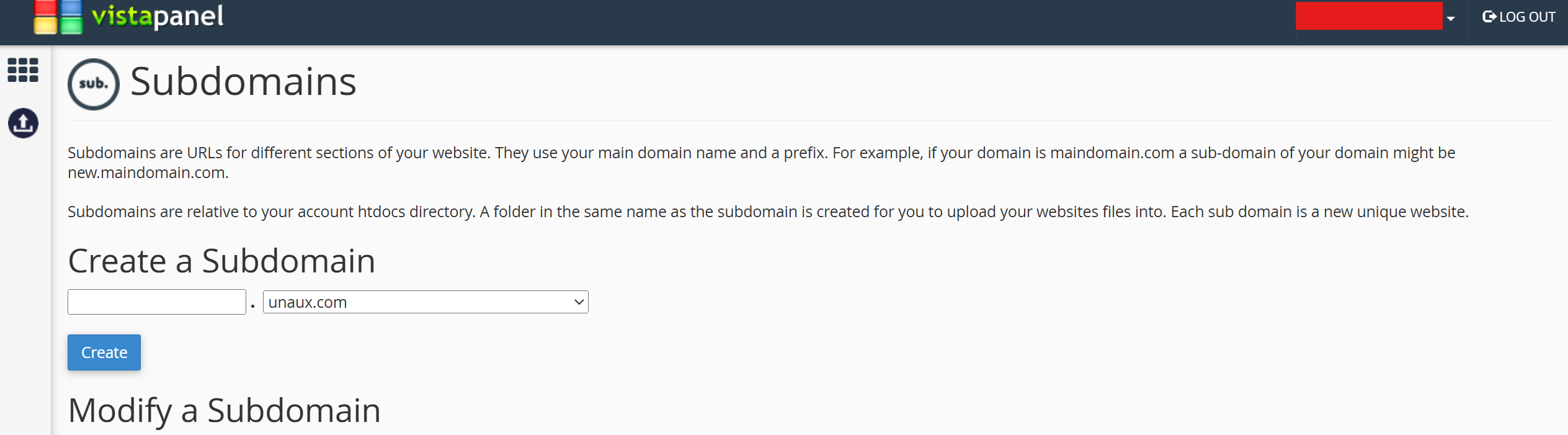Click the "Modify a Subdomain" heading
The image size is (1568, 435).
[x=224, y=410]
